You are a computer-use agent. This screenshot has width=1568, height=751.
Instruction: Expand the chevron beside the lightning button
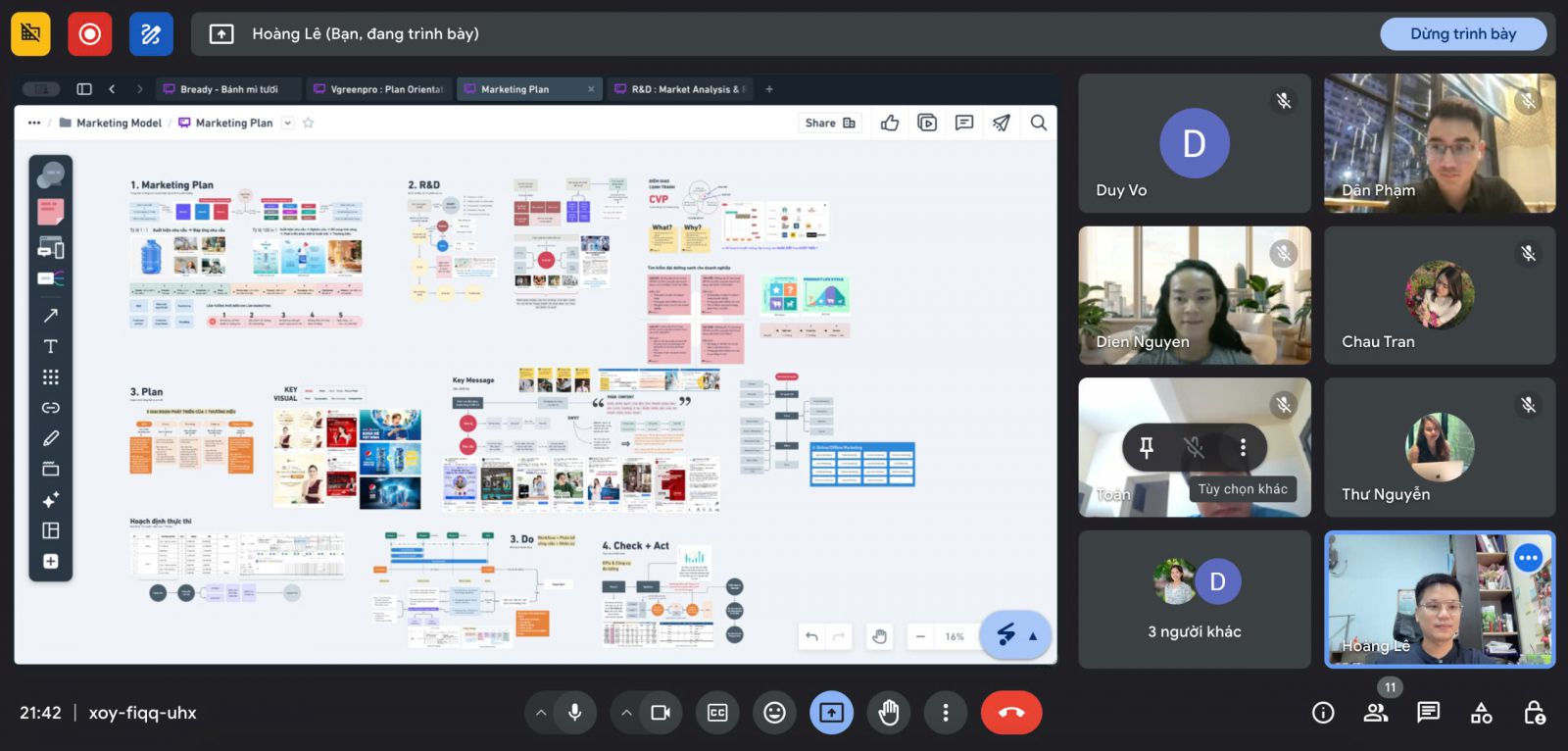pyautogui.click(x=1033, y=636)
